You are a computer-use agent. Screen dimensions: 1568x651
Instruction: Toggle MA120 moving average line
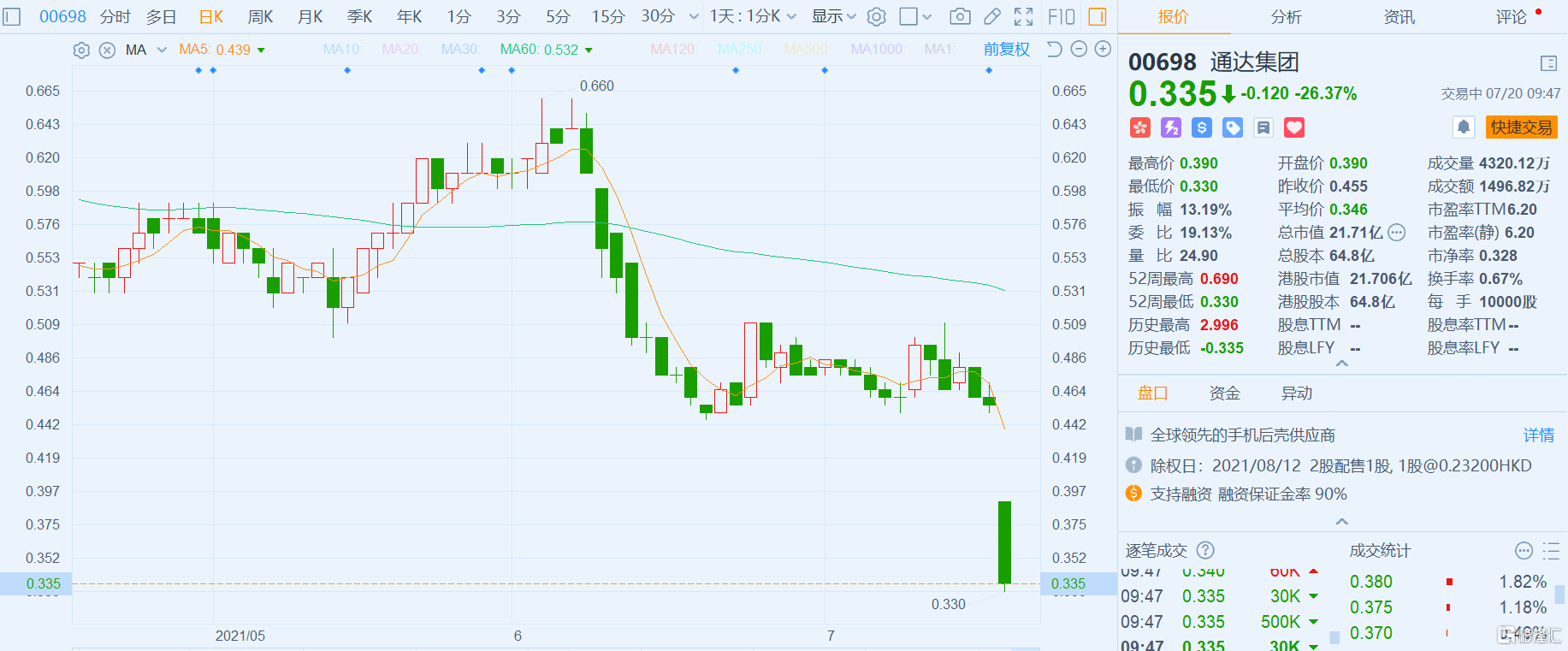coord(673,50)
